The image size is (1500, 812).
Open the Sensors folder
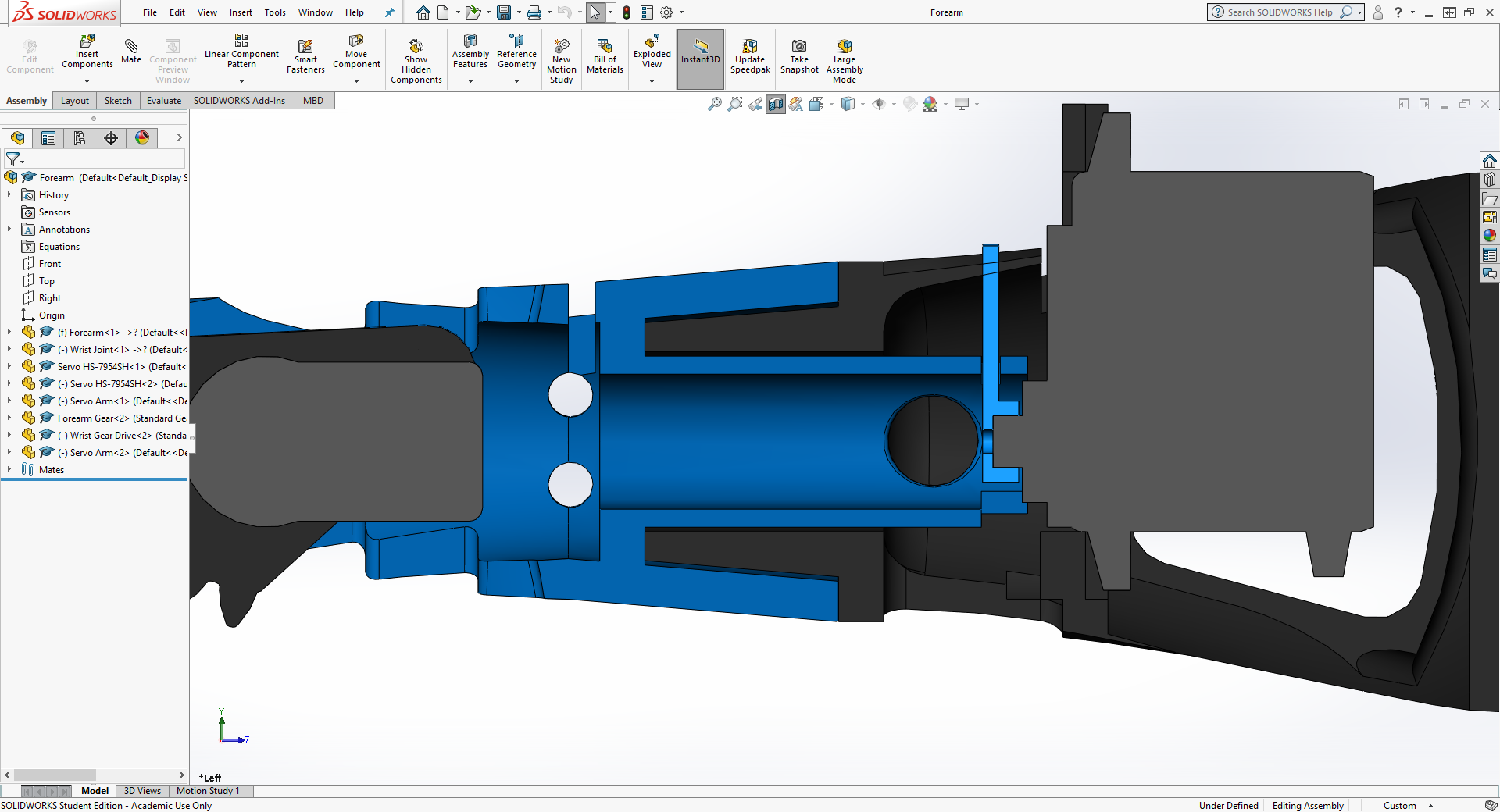pyautogui.click(x=54, y=212)
